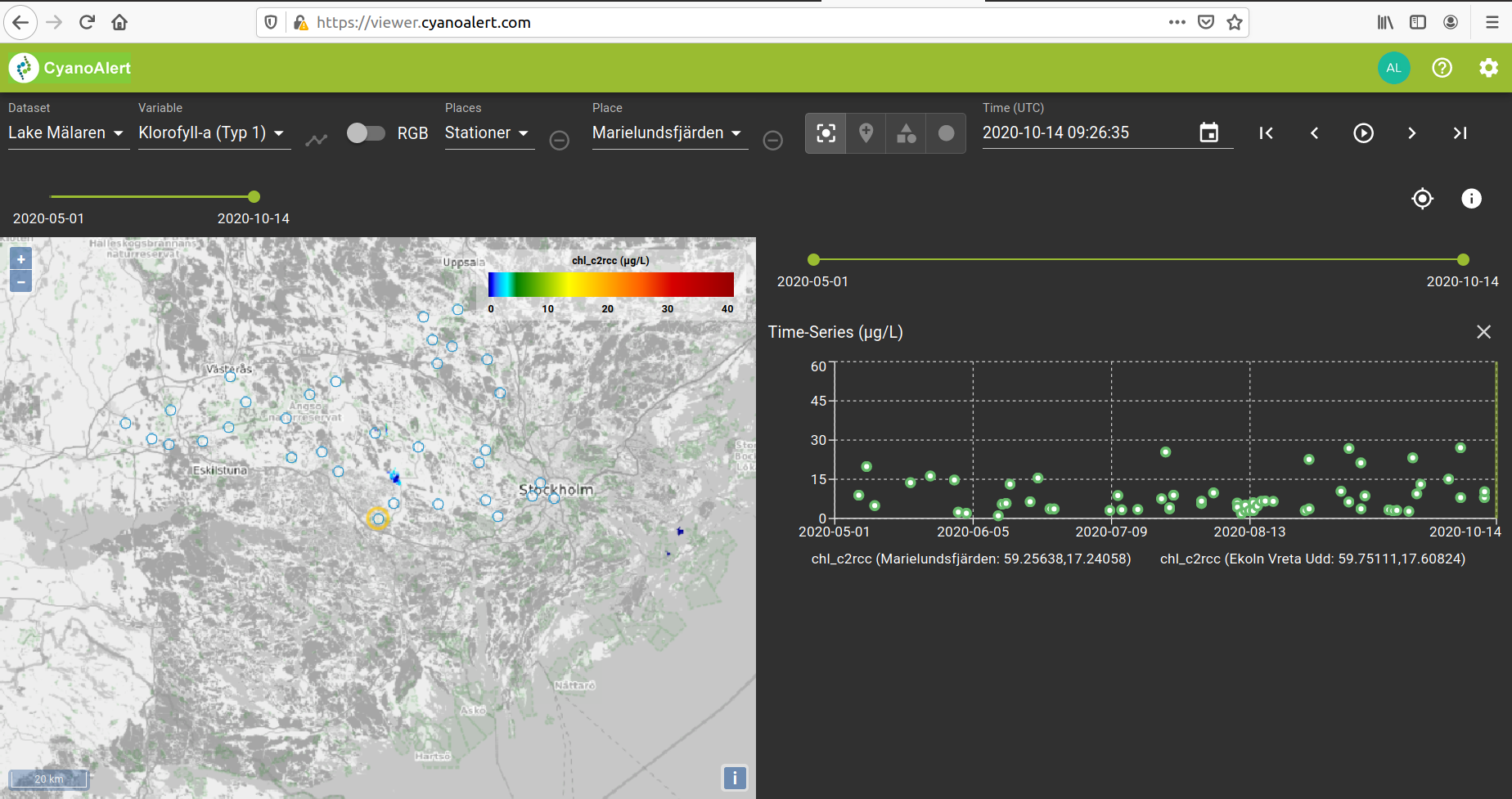Select the draw circle tool
The height and width of the screenshot is (799, 1512).
pos(946,132)
